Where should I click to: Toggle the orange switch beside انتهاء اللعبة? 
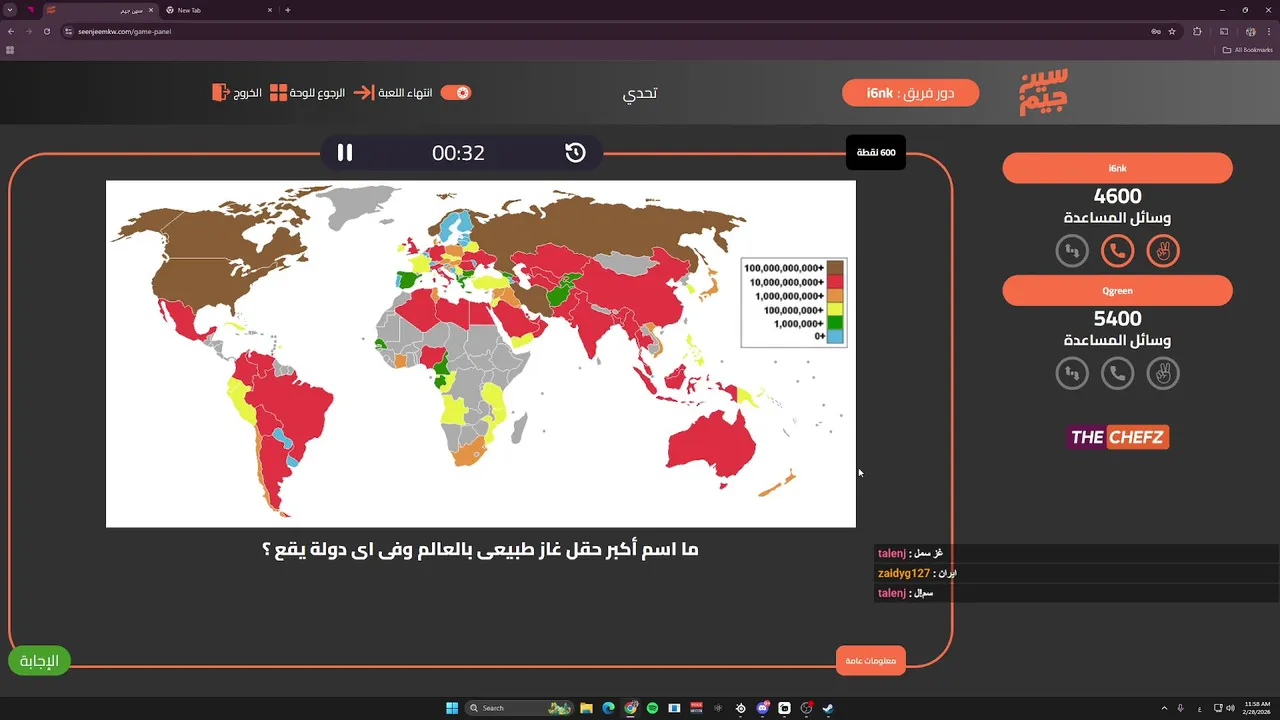pos(456,92)
